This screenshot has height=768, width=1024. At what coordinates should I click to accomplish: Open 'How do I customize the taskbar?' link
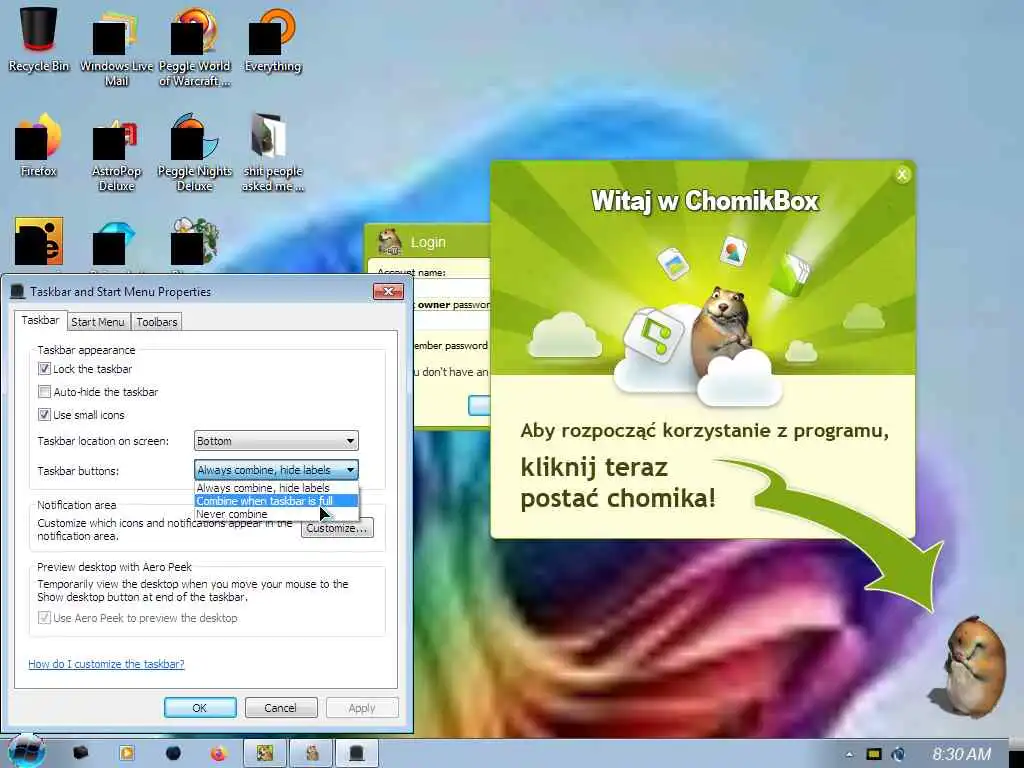tap(106, 664)
